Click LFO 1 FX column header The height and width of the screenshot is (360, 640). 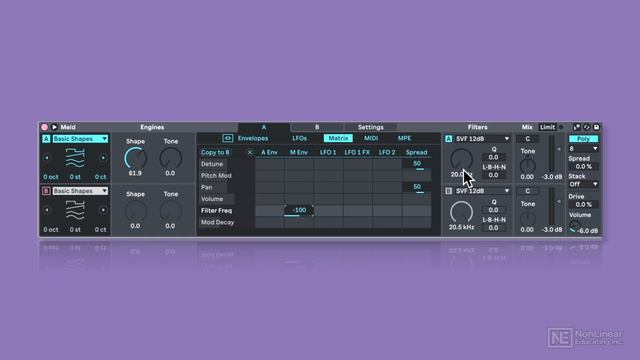point(357,152)
